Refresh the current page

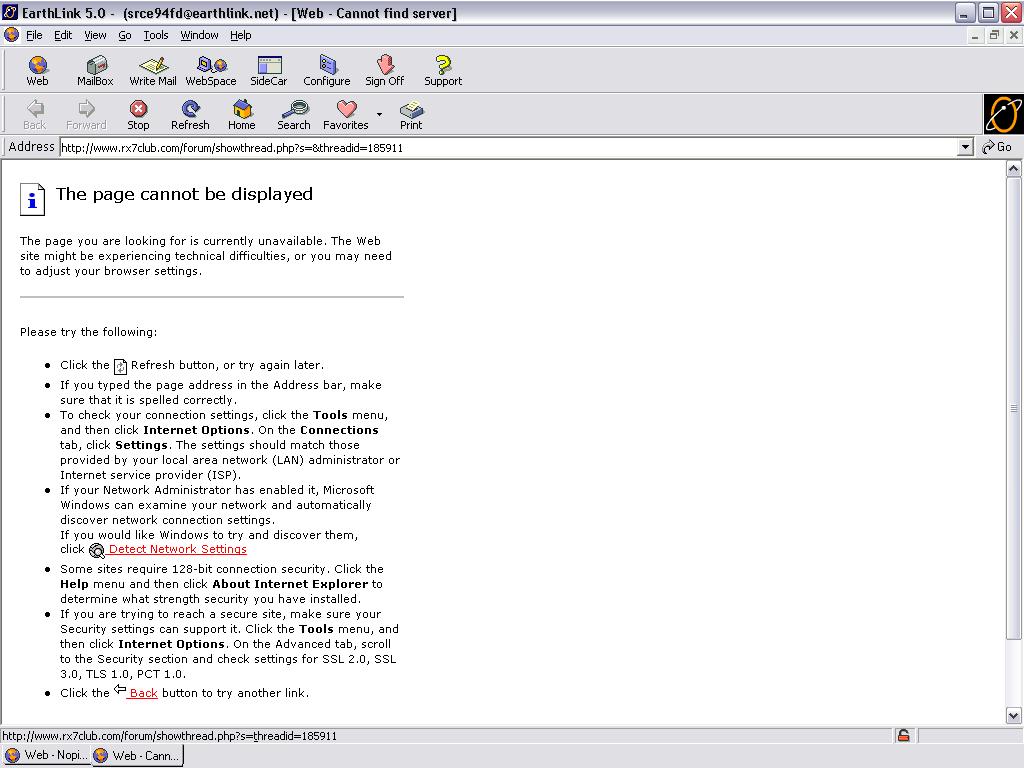(190, 114)
